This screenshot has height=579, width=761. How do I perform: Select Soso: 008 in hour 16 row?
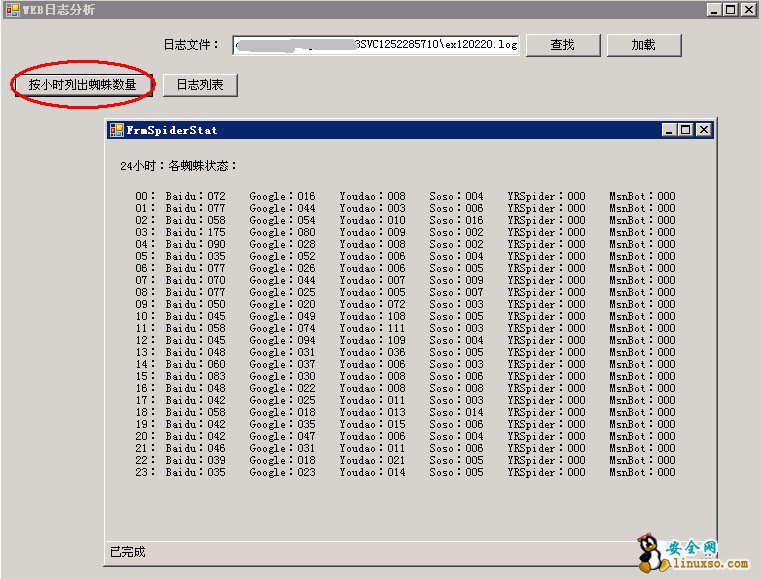click(x=456, y=388)
